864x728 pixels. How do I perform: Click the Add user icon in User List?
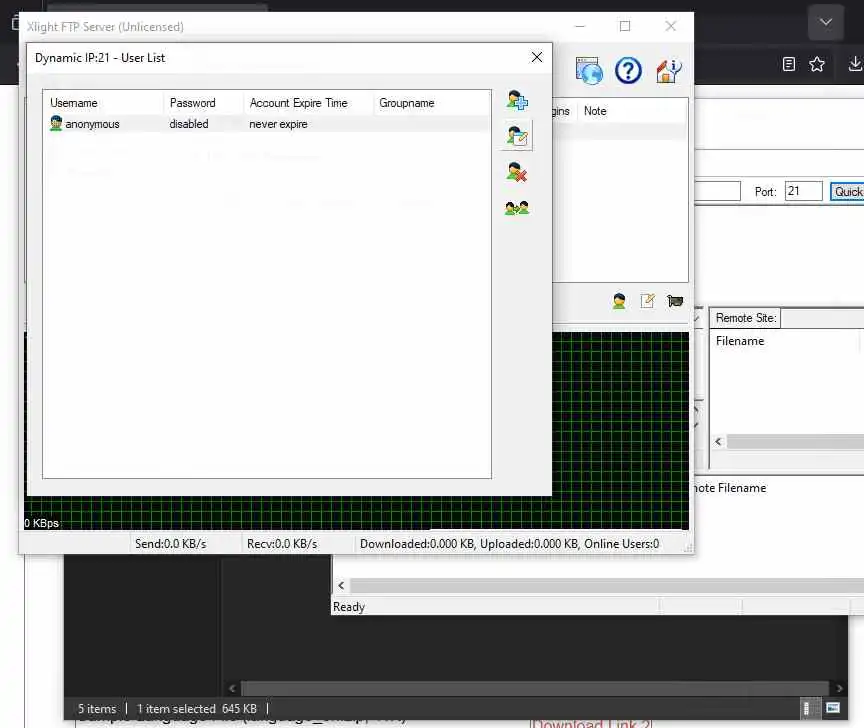(517, 100)
